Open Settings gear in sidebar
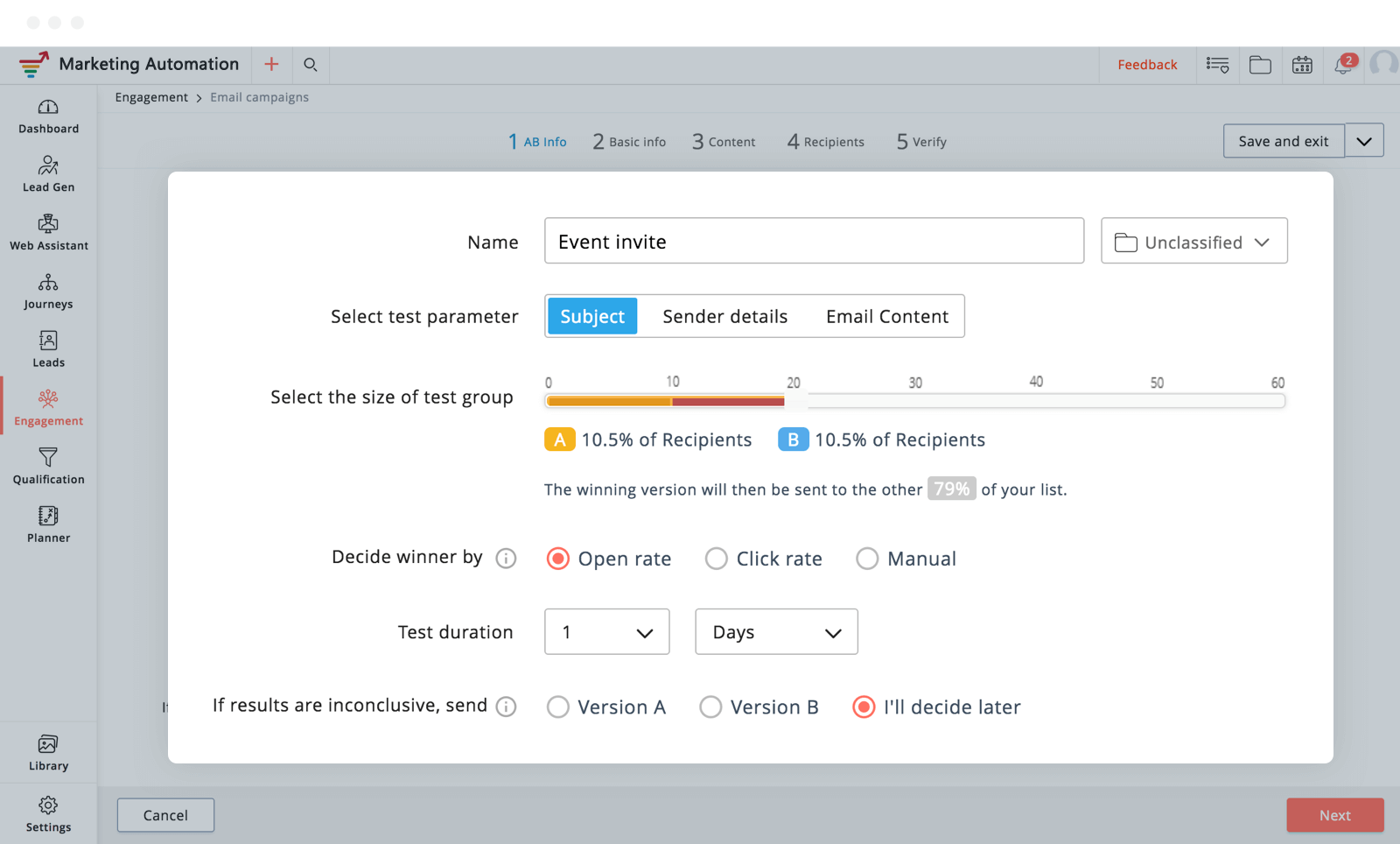 (x=48, y=813)
